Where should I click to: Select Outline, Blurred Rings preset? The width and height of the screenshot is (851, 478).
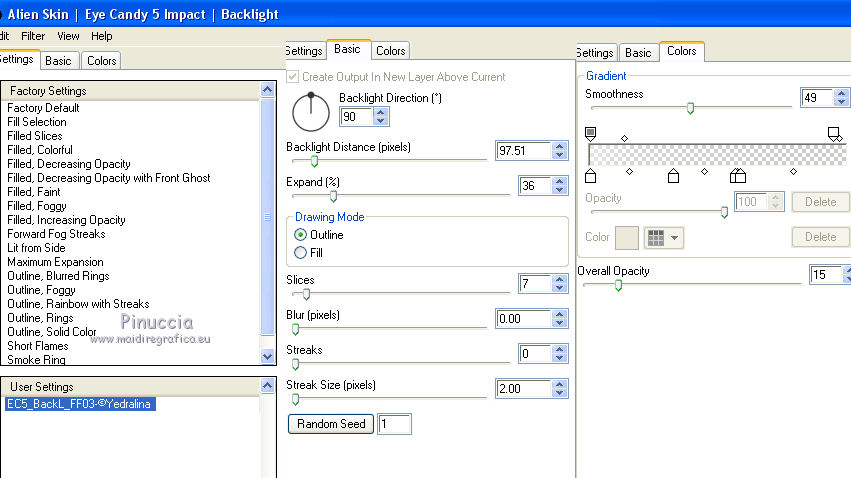point(58,276)
